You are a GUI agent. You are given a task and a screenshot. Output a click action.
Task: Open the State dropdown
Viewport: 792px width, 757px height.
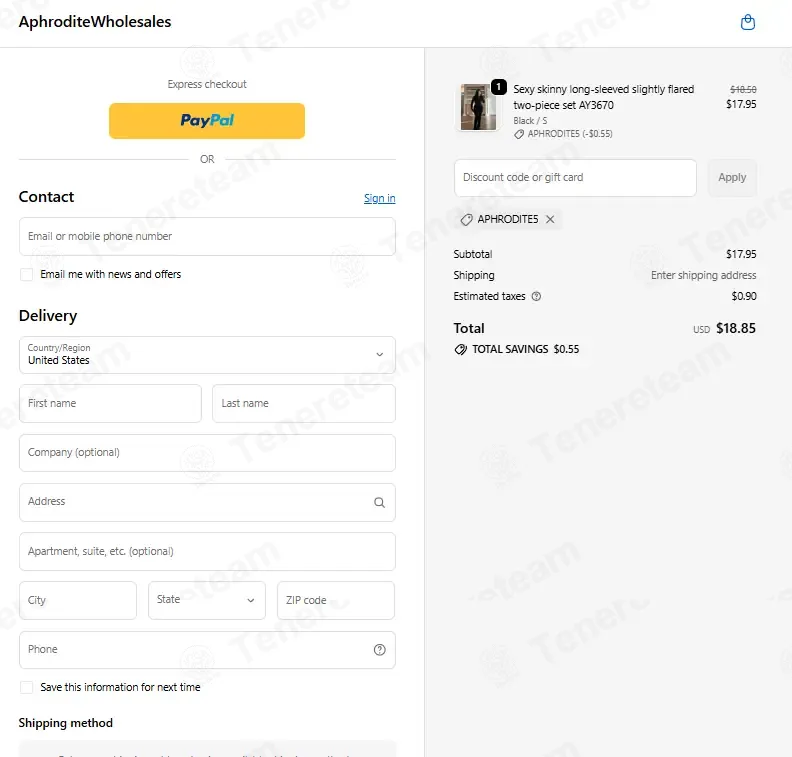tap(207, 600)
